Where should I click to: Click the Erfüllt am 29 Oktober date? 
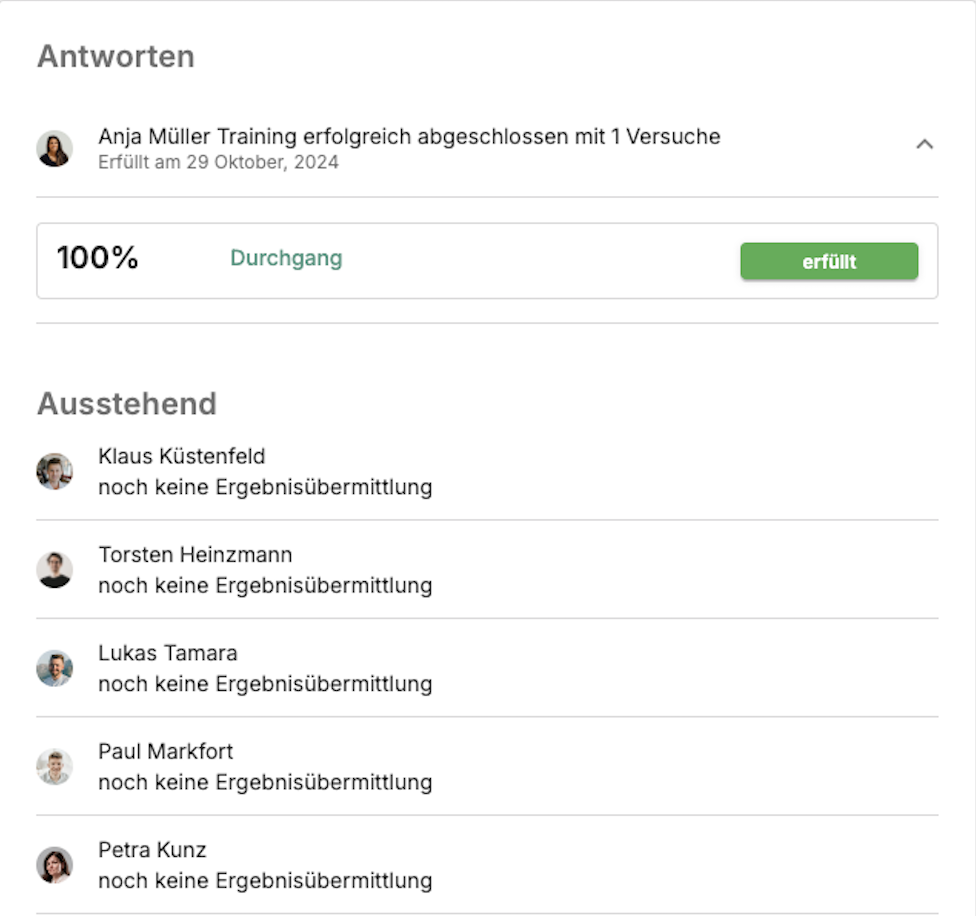point(218,162)
